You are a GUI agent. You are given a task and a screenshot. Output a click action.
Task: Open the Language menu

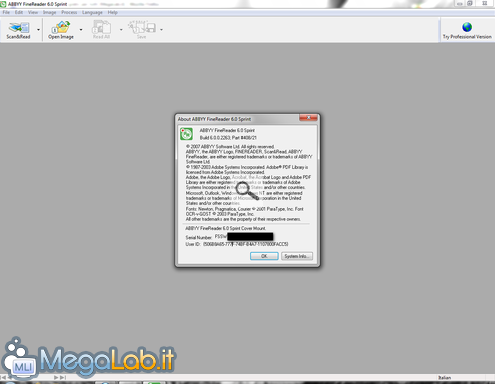[x=92, y=12]
